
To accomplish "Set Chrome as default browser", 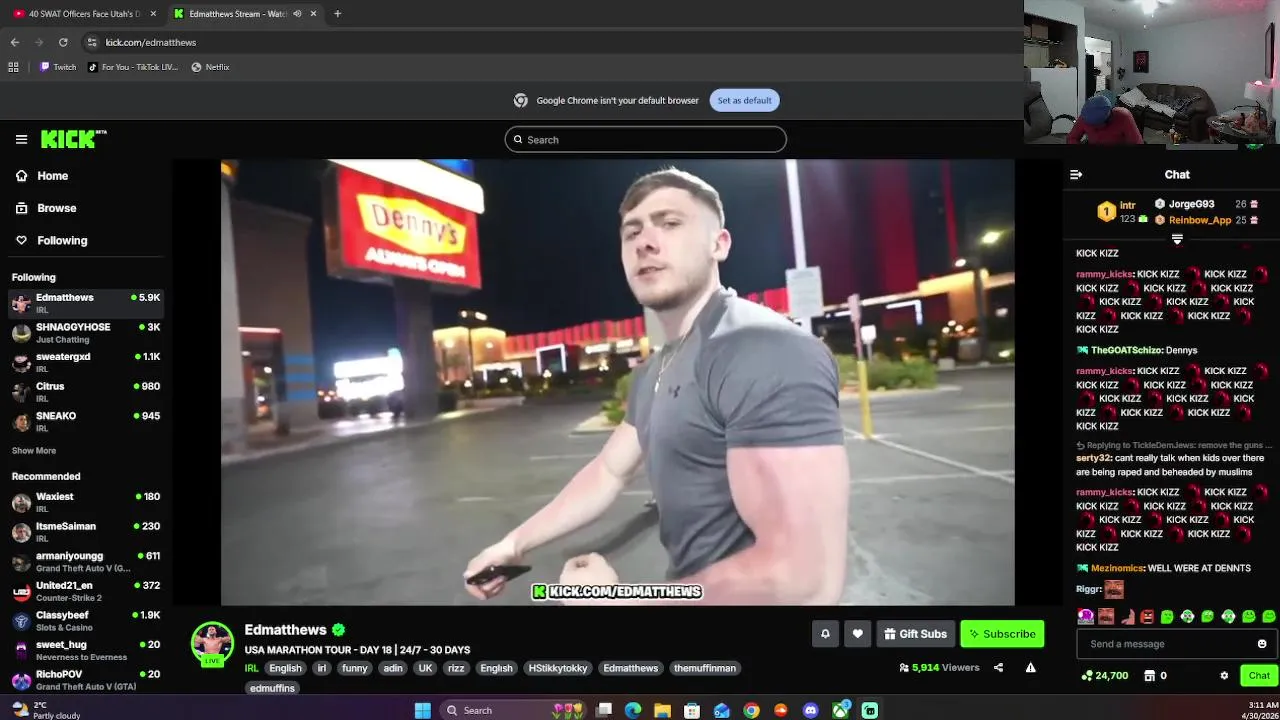I will coord(744,100).
